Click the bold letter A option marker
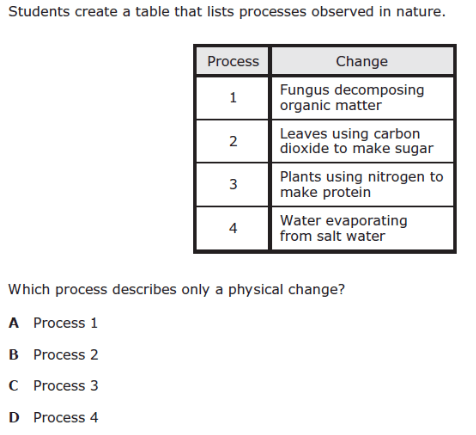476x435 pixels. [x=14, y=323]
